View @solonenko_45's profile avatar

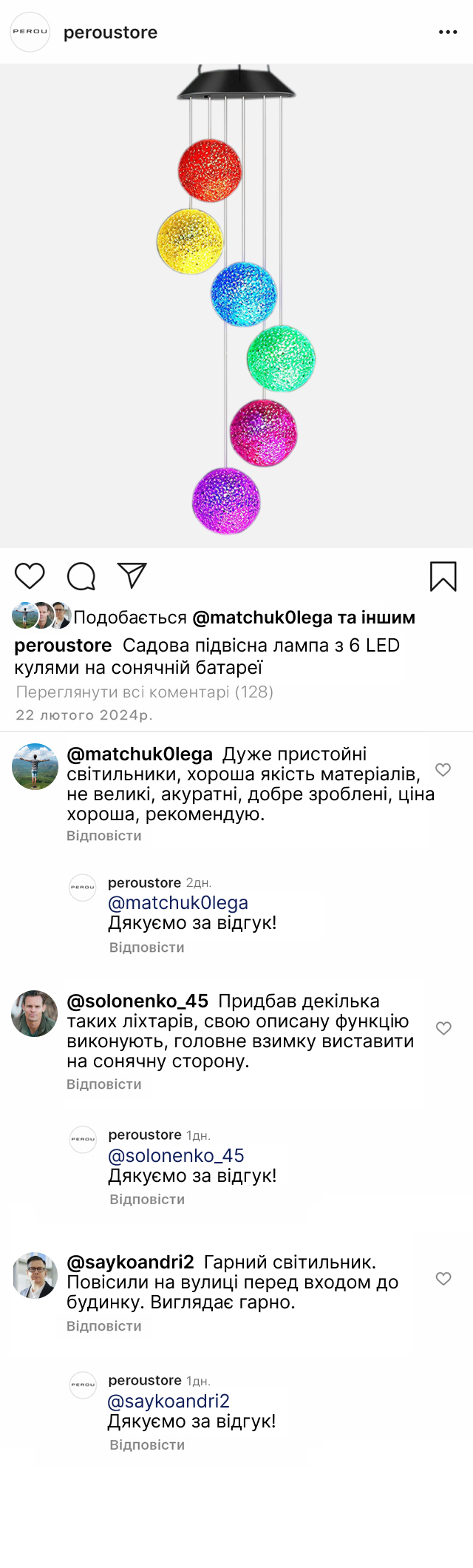[35, 1013]
